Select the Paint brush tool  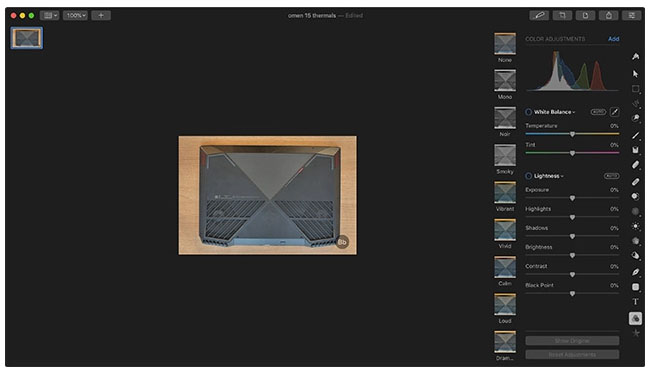(x=636, y=135)
